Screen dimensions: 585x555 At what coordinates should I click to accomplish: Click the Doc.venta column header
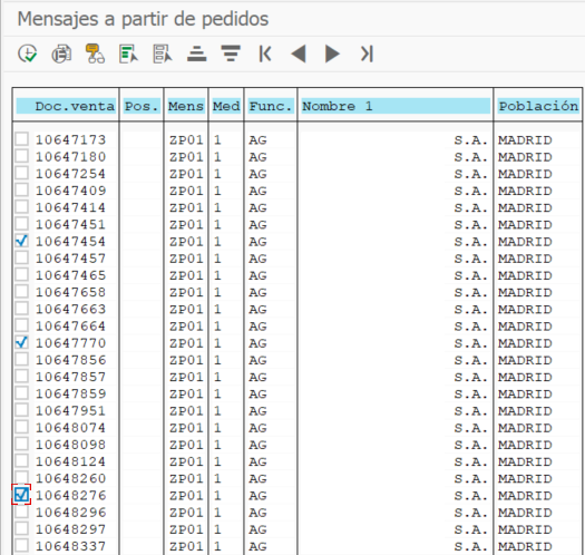66,106
